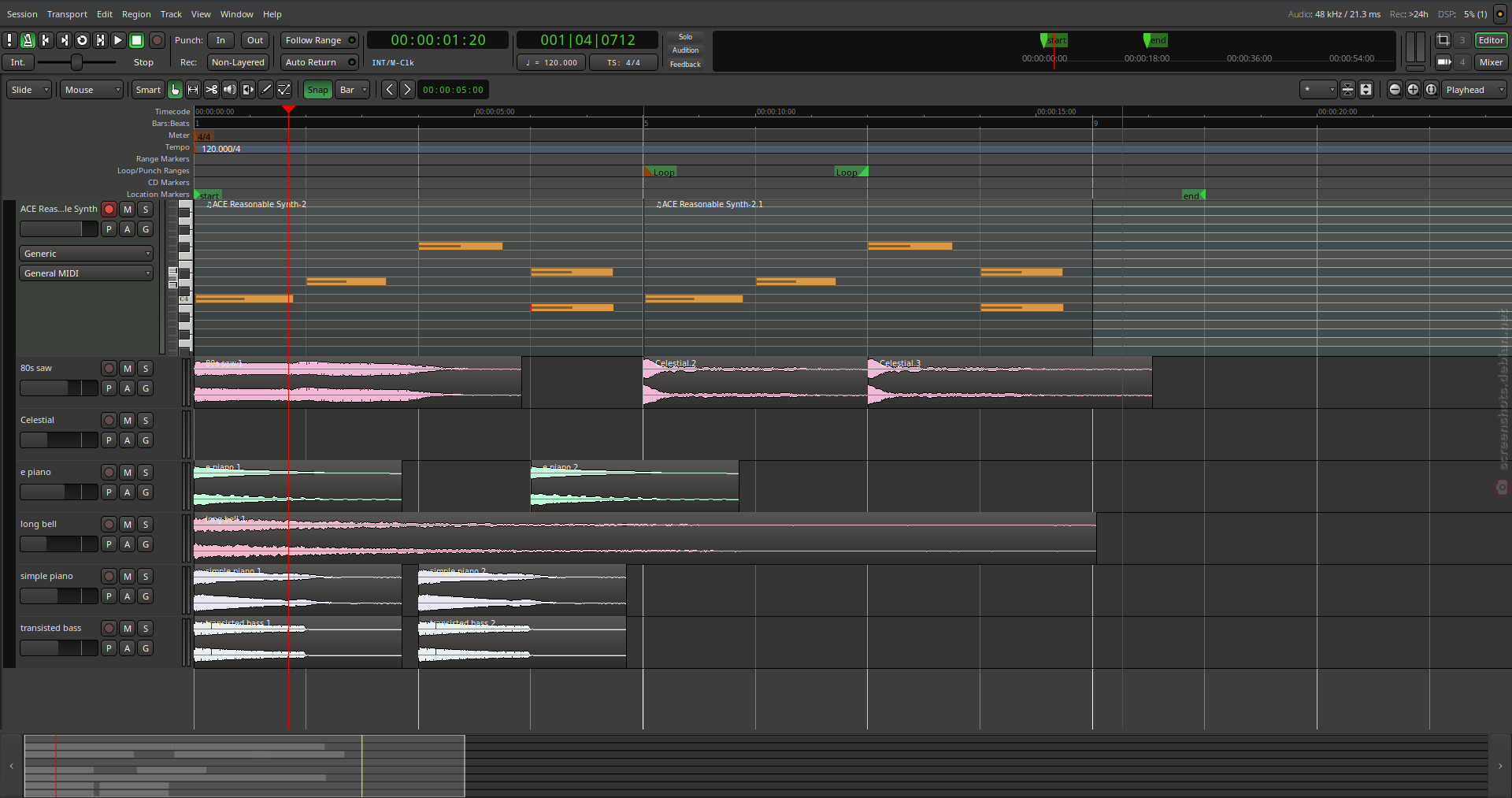This screenshot has width=1512, height=798.
Task: Open the visible tracks asterisk dropdown
Action: point(1318,90)
